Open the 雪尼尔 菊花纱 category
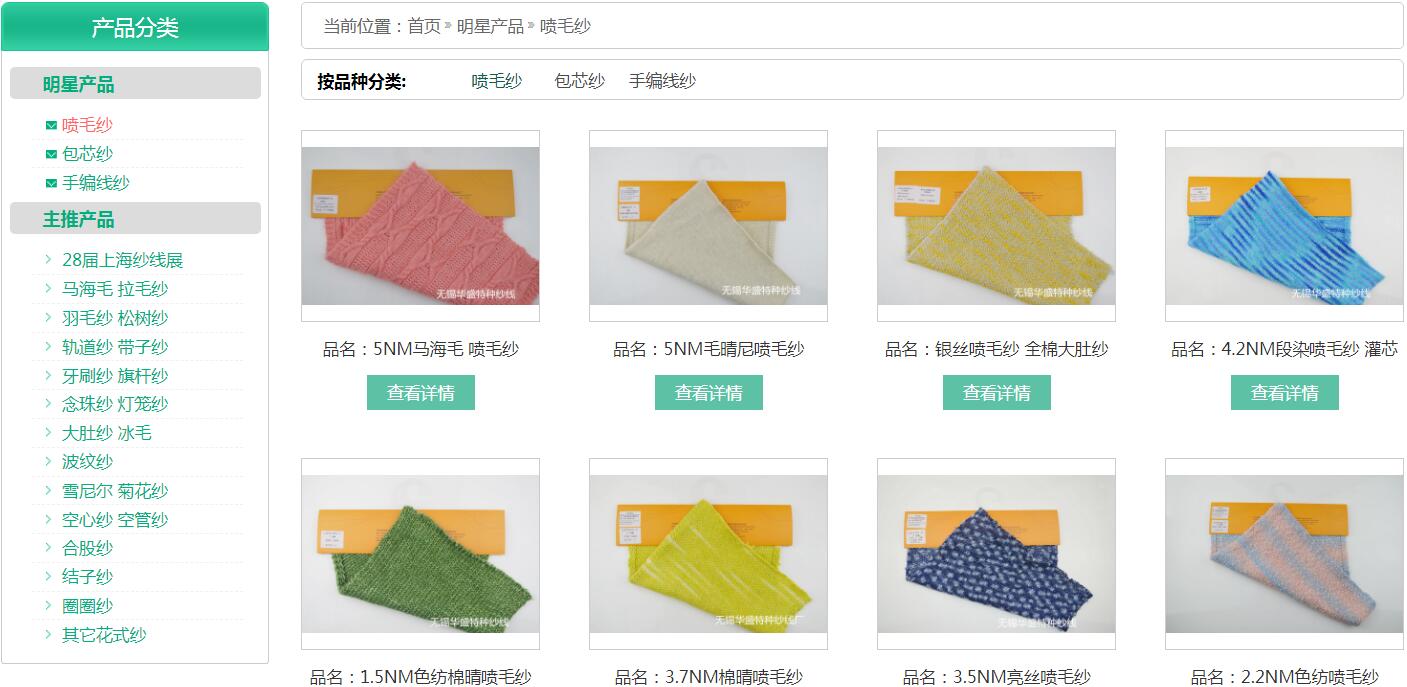 [115, 491]
